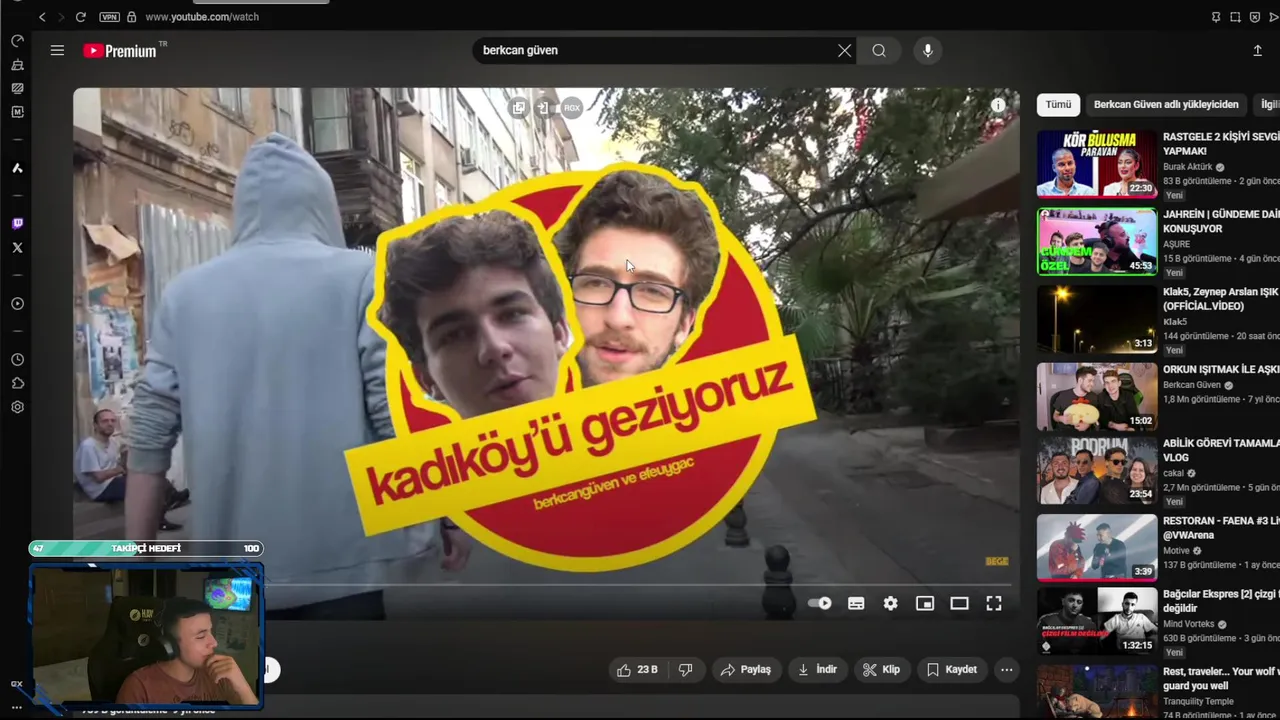Select the Tümü filter chip
This screenshot has height=720, width=1280.
click(1058, 104)
